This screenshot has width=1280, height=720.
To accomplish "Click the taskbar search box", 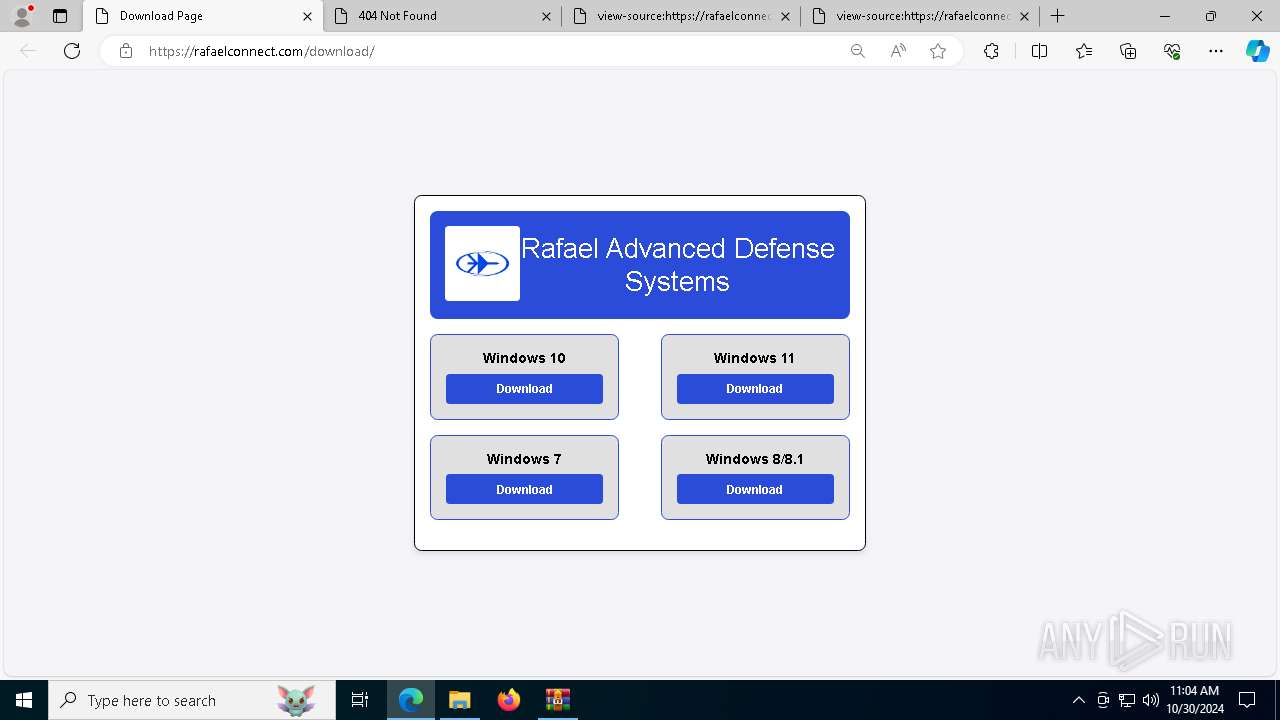I will pyautogui.click(x=191, y=700).
